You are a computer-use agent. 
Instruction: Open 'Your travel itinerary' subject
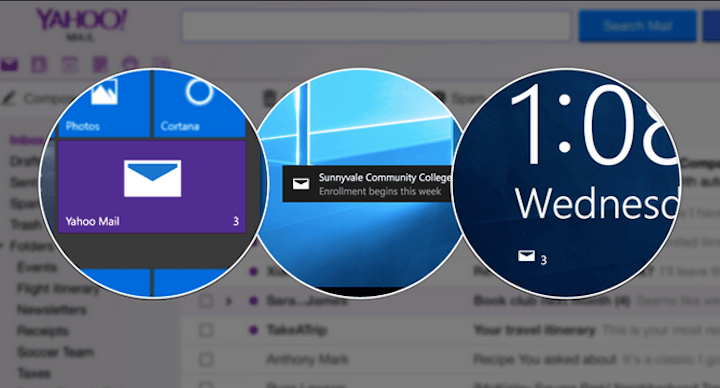coord(534,330)
